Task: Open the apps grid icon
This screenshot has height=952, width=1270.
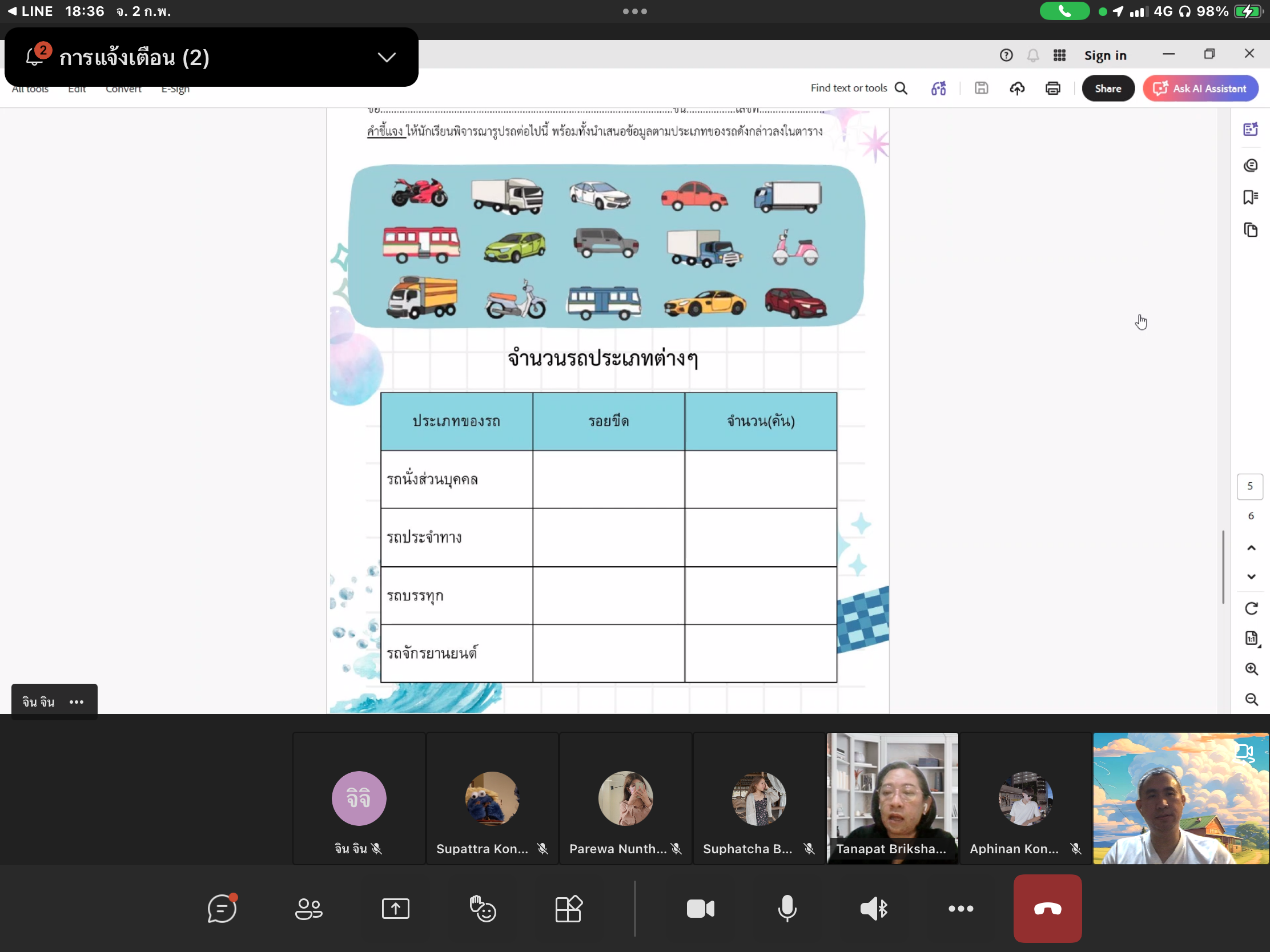Action: (568, 909)
